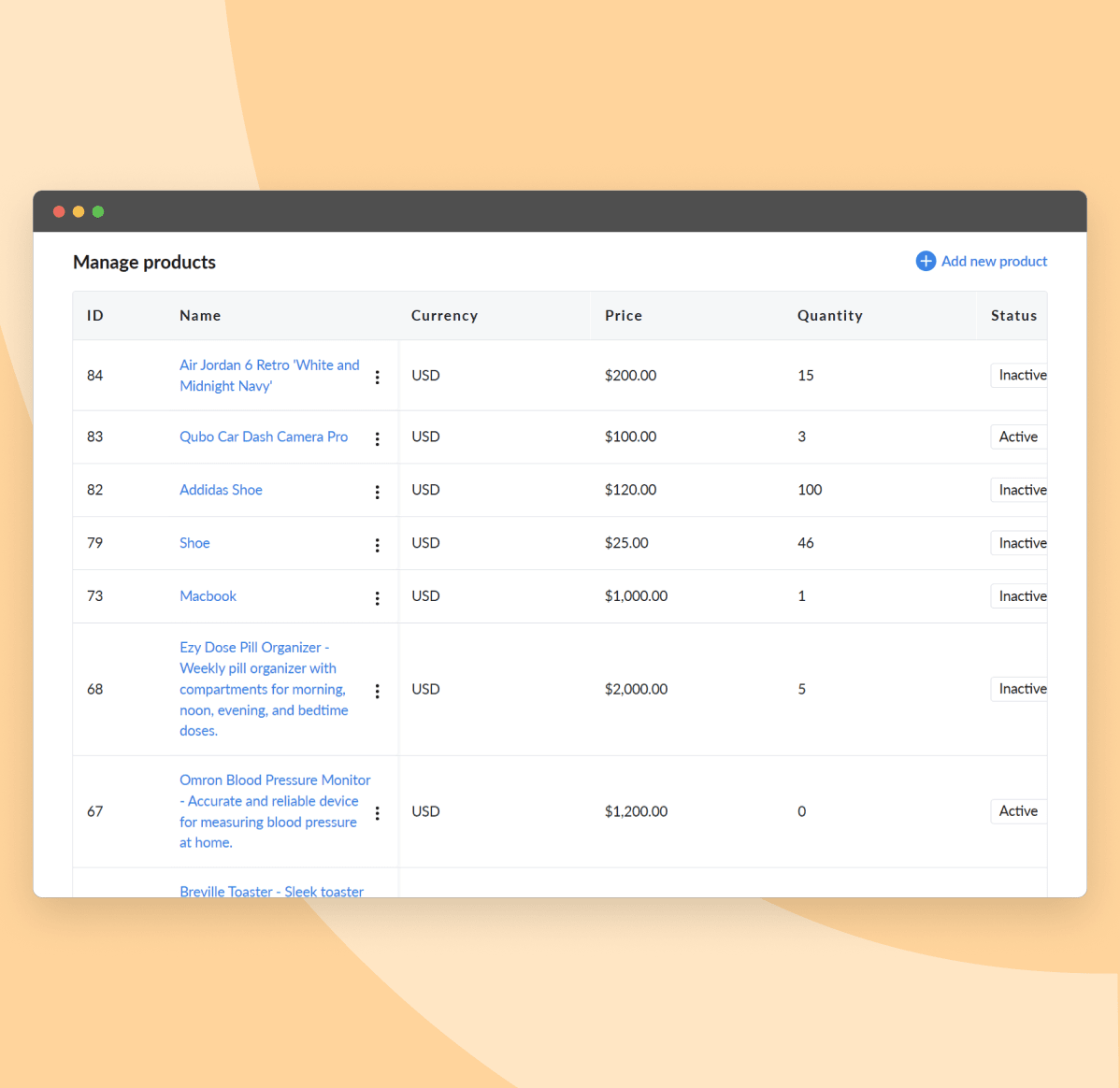This screenshot has height=1088, width=1120.
Task: Open the Air Jordan 6 Retro product link
Action: [269, 375]
